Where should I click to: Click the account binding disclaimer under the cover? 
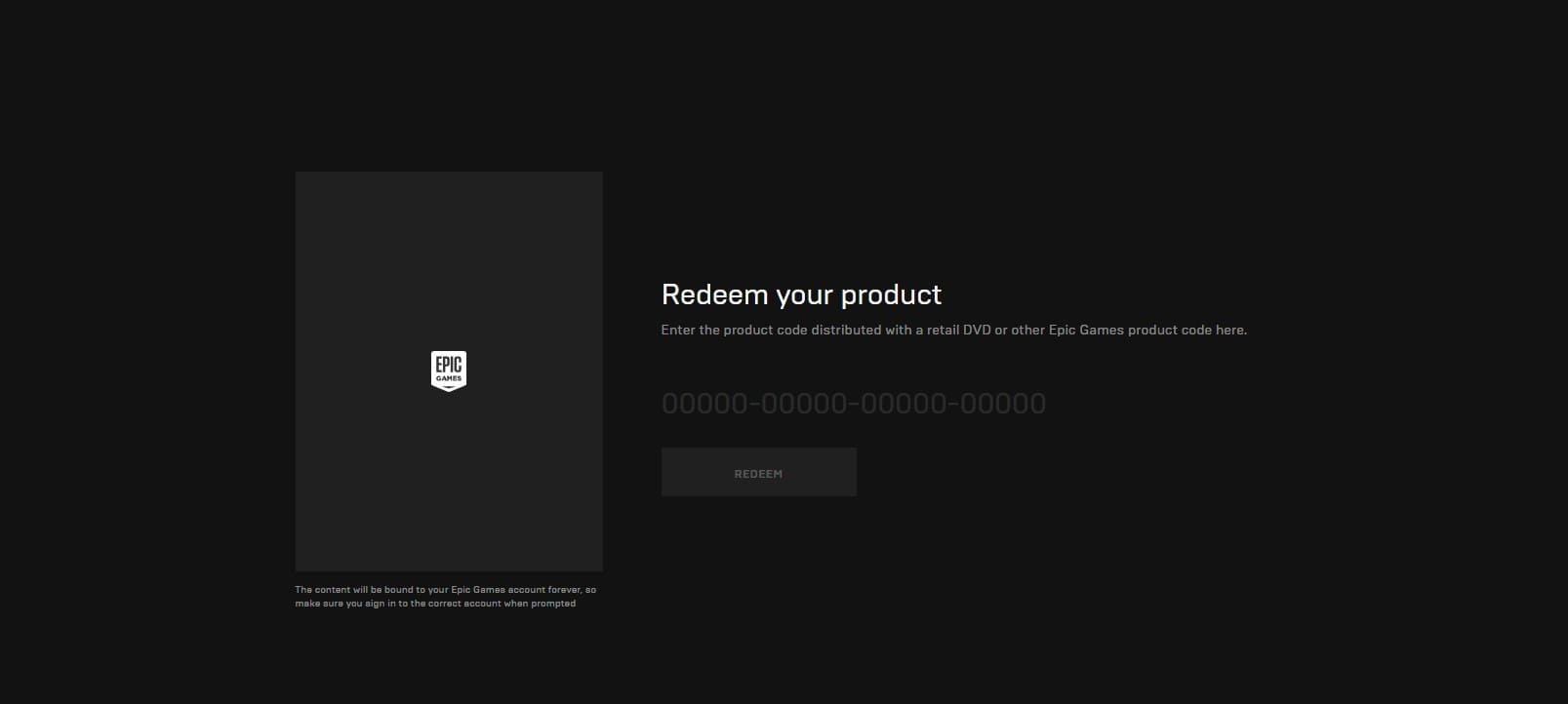coord(445,597)
